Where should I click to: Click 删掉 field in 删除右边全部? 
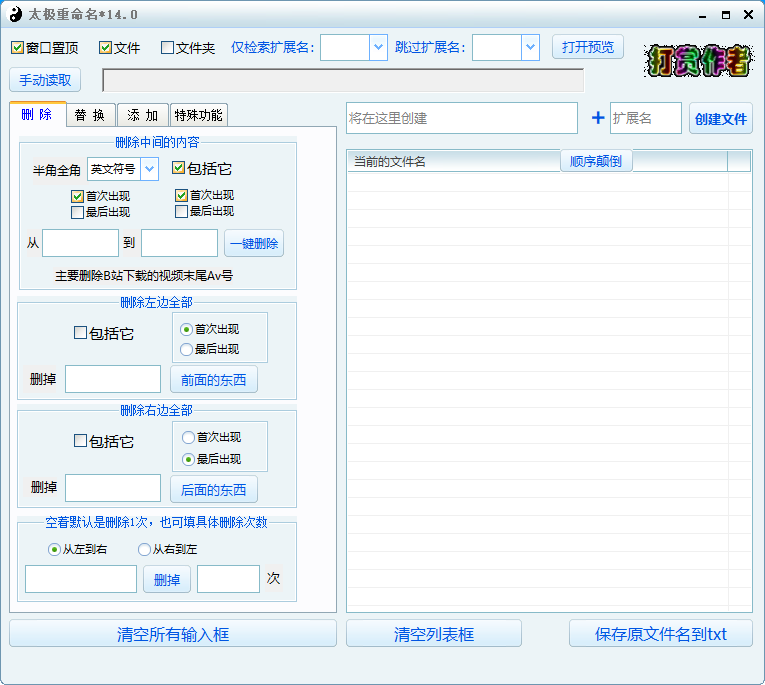[113, 488]
